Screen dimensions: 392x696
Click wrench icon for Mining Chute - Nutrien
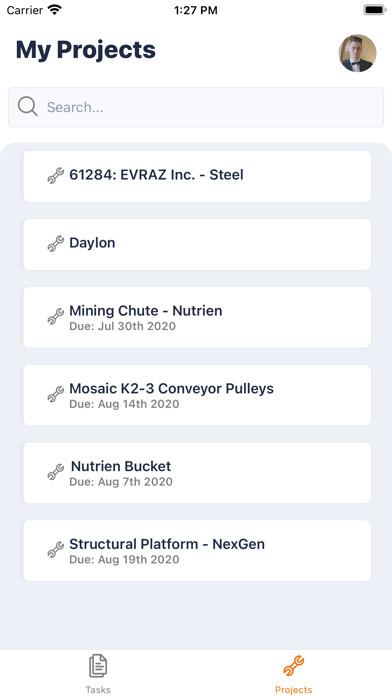[x=55, y=317]
